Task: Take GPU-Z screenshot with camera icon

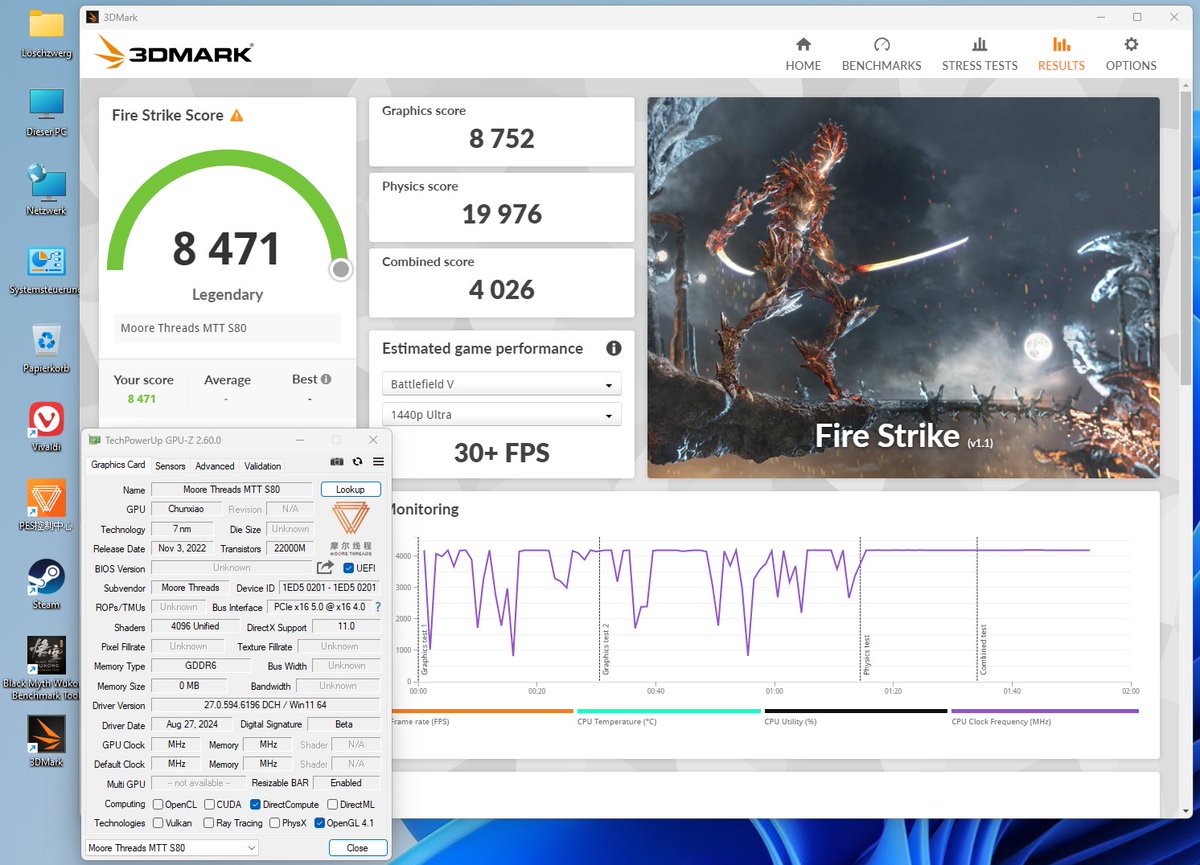Action: [337, 462]
